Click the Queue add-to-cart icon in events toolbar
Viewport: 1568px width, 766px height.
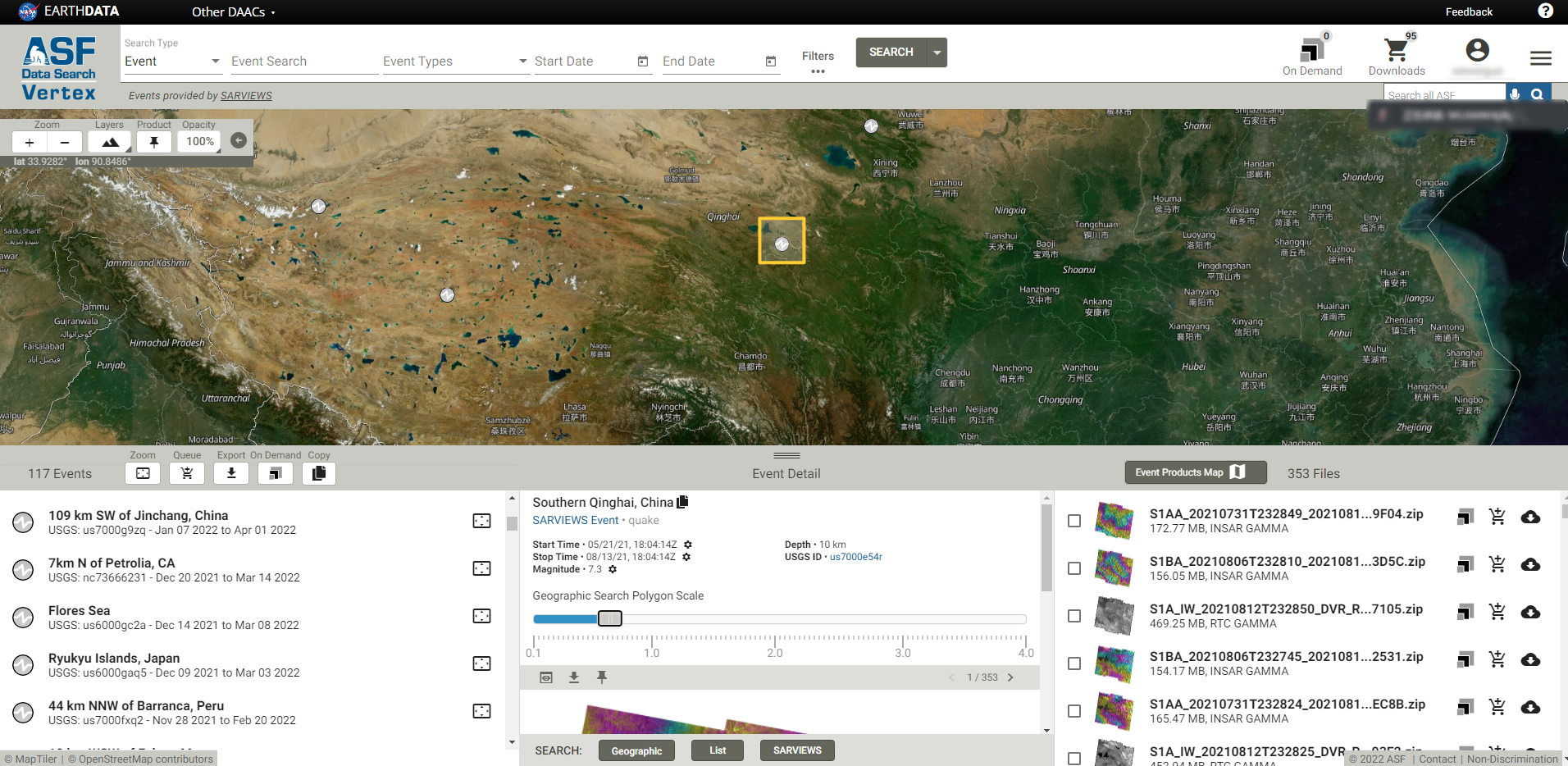tap(187, 473)
